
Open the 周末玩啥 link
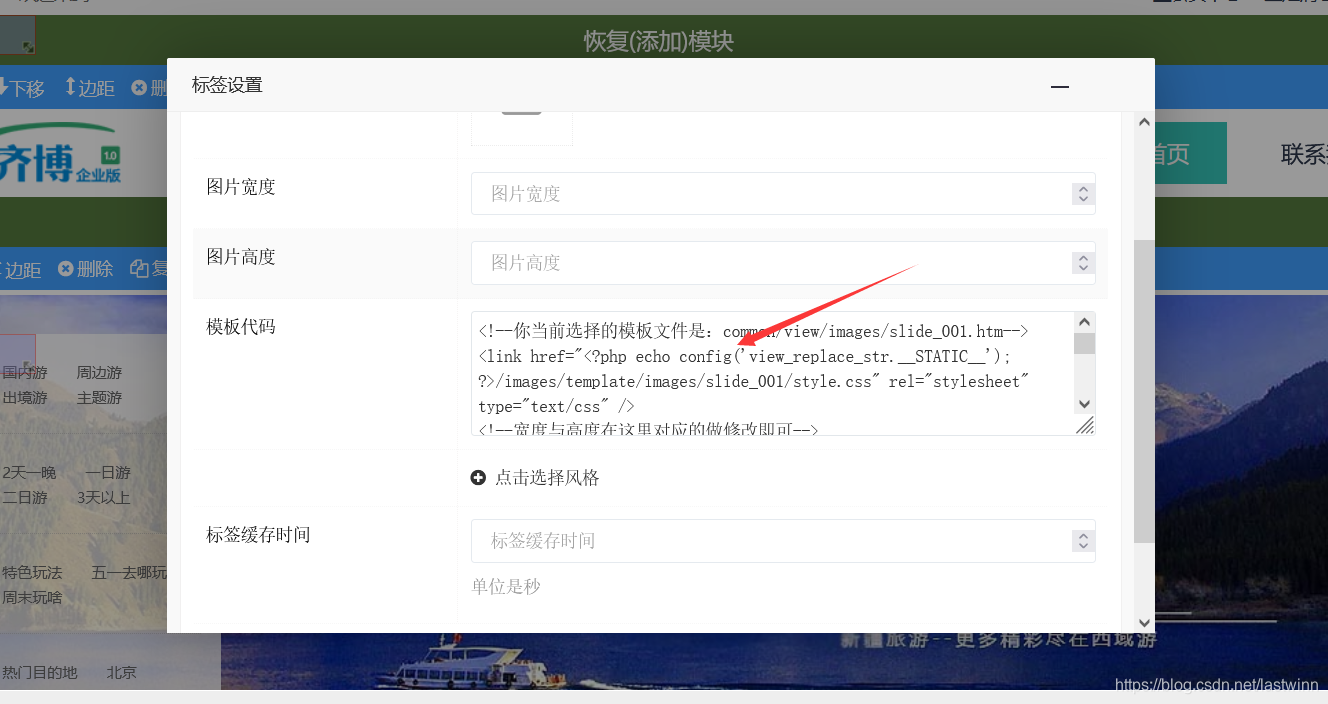pos(32,598)
